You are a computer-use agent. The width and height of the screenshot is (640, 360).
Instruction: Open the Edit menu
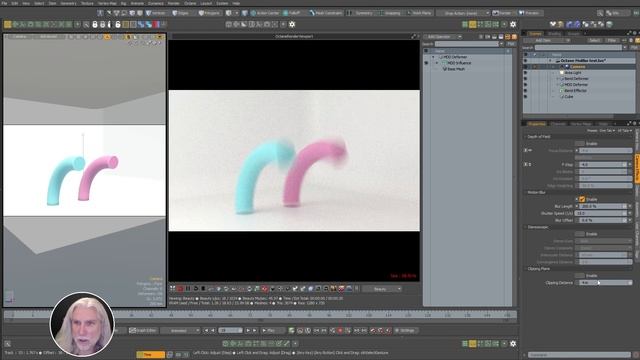pos(15,3)
